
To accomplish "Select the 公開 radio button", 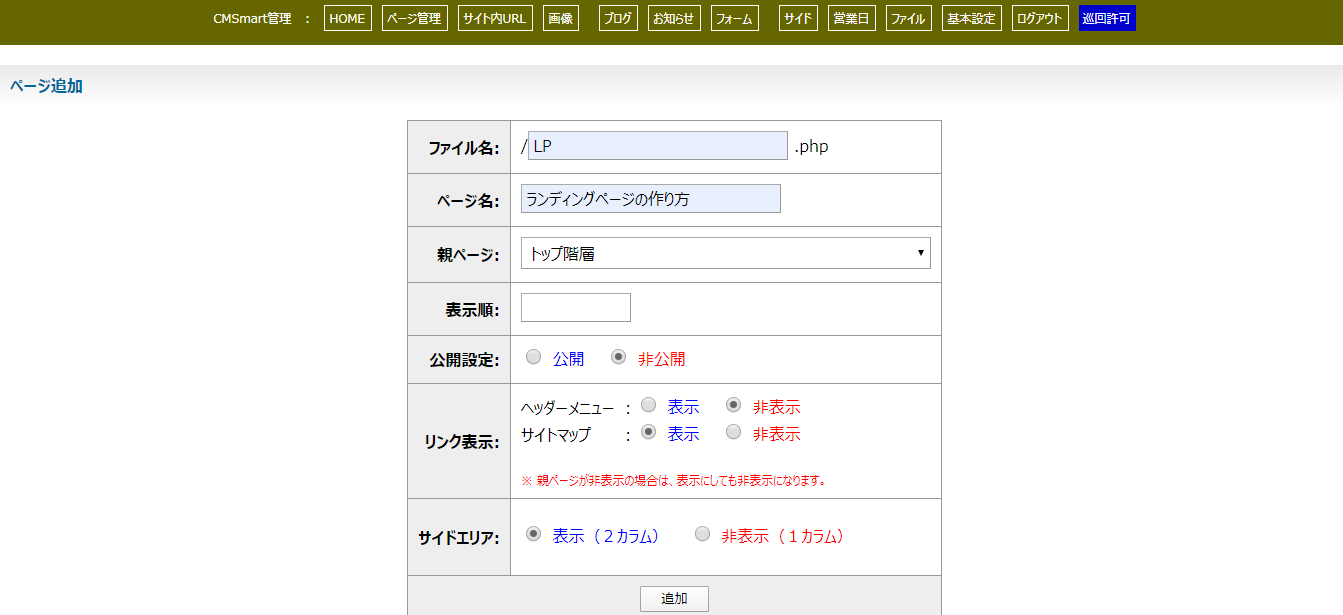I will pos(534,357).
